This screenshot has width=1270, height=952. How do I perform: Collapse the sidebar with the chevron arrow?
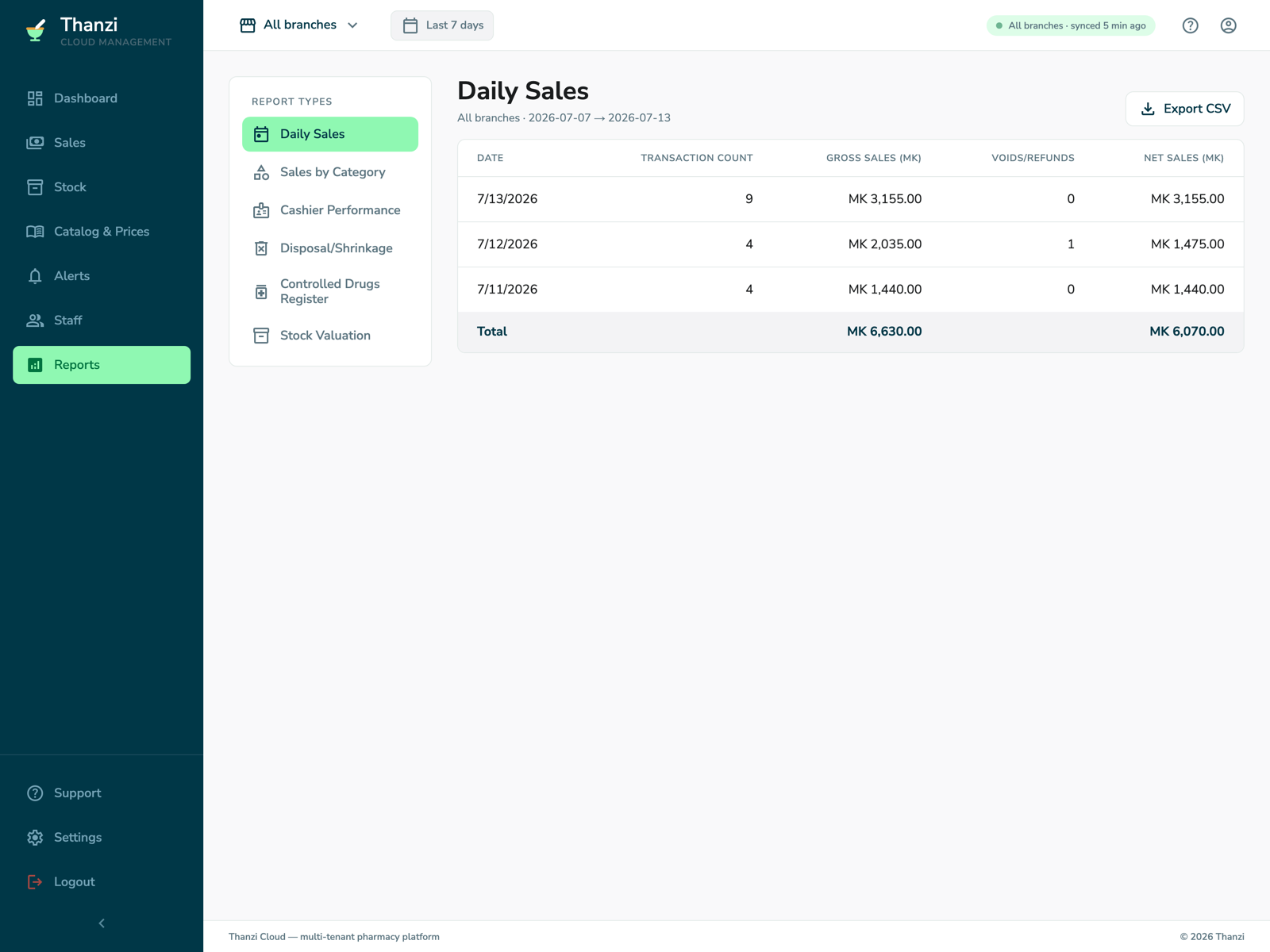click(102, 923)
